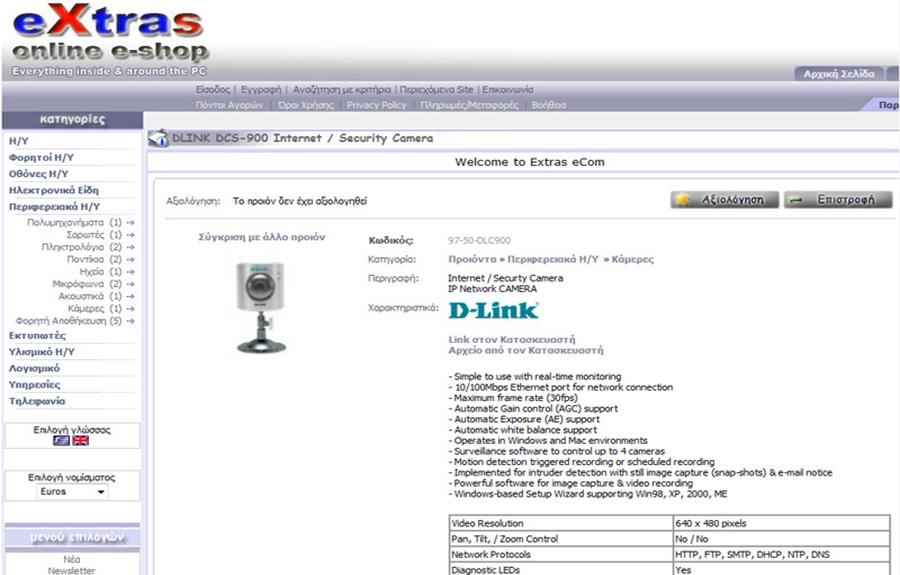Image resolution: width=900 pixels, height=575 pixels.
Task: Open the Ηχεία subcategory
Action: point(92,272)
